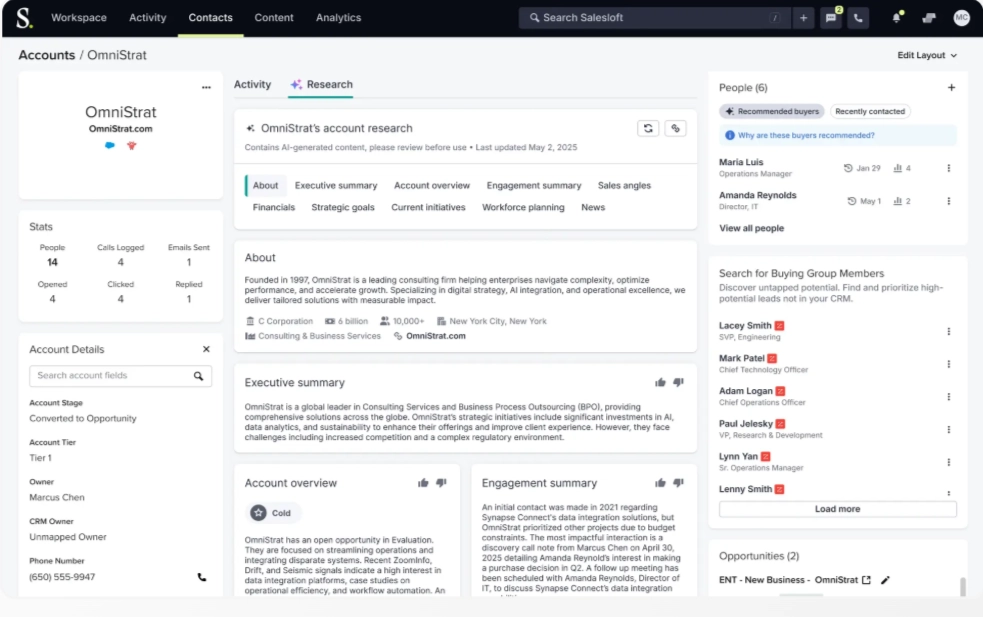983x617 pixels.
Task: Click the right panel vertical scrollbar
Action: [963, 587]
